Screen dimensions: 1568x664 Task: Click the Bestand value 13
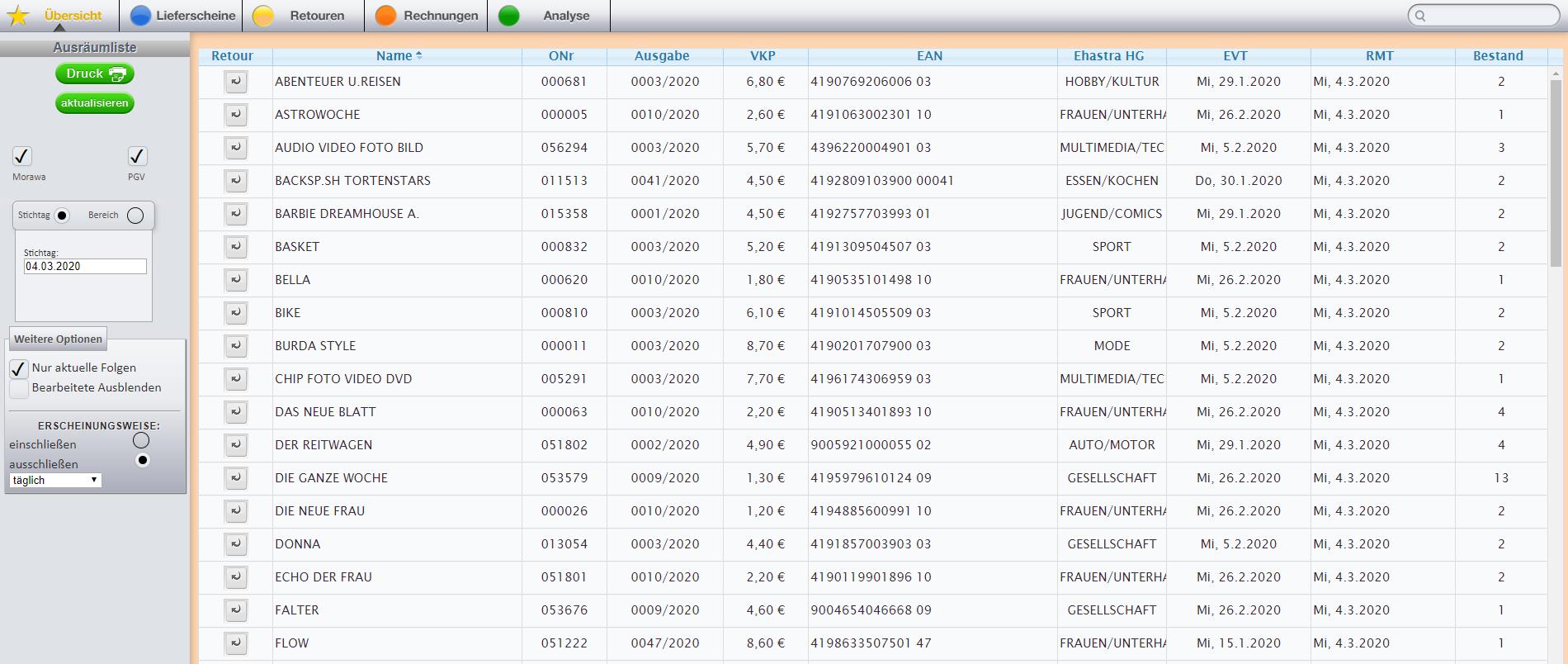click(1501, 478)
